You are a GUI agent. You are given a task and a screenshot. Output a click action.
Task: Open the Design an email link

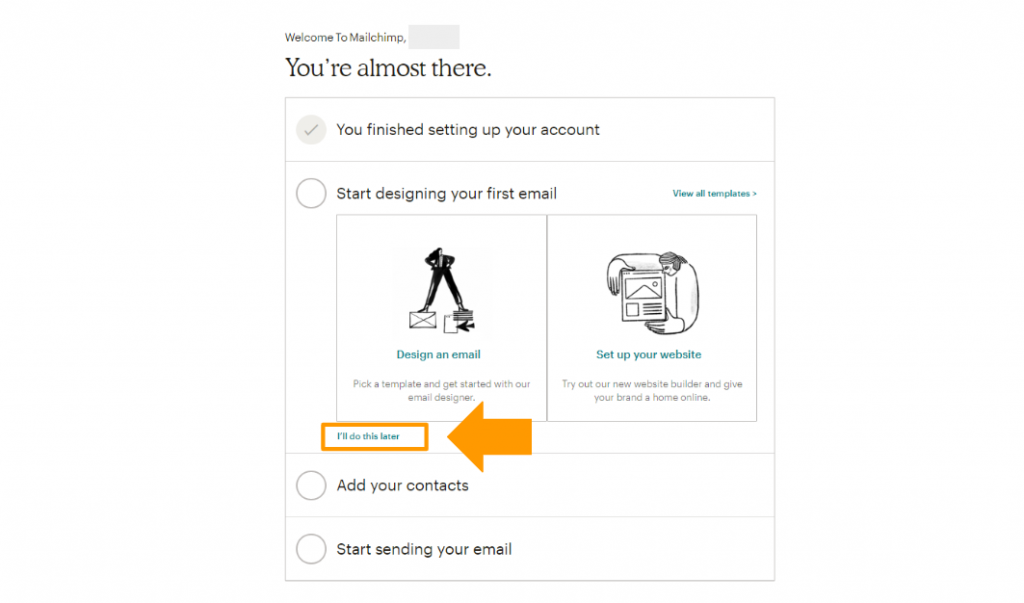tap(438, 355)
